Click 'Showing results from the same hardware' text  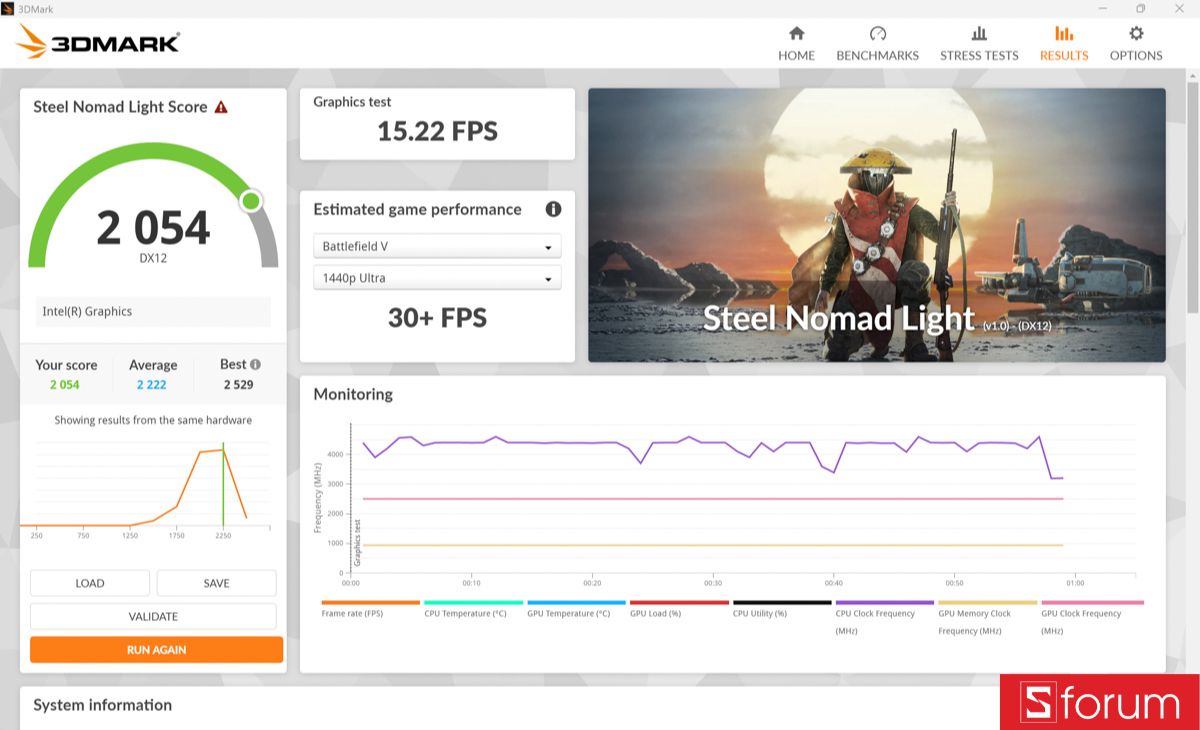pos(153,420)
